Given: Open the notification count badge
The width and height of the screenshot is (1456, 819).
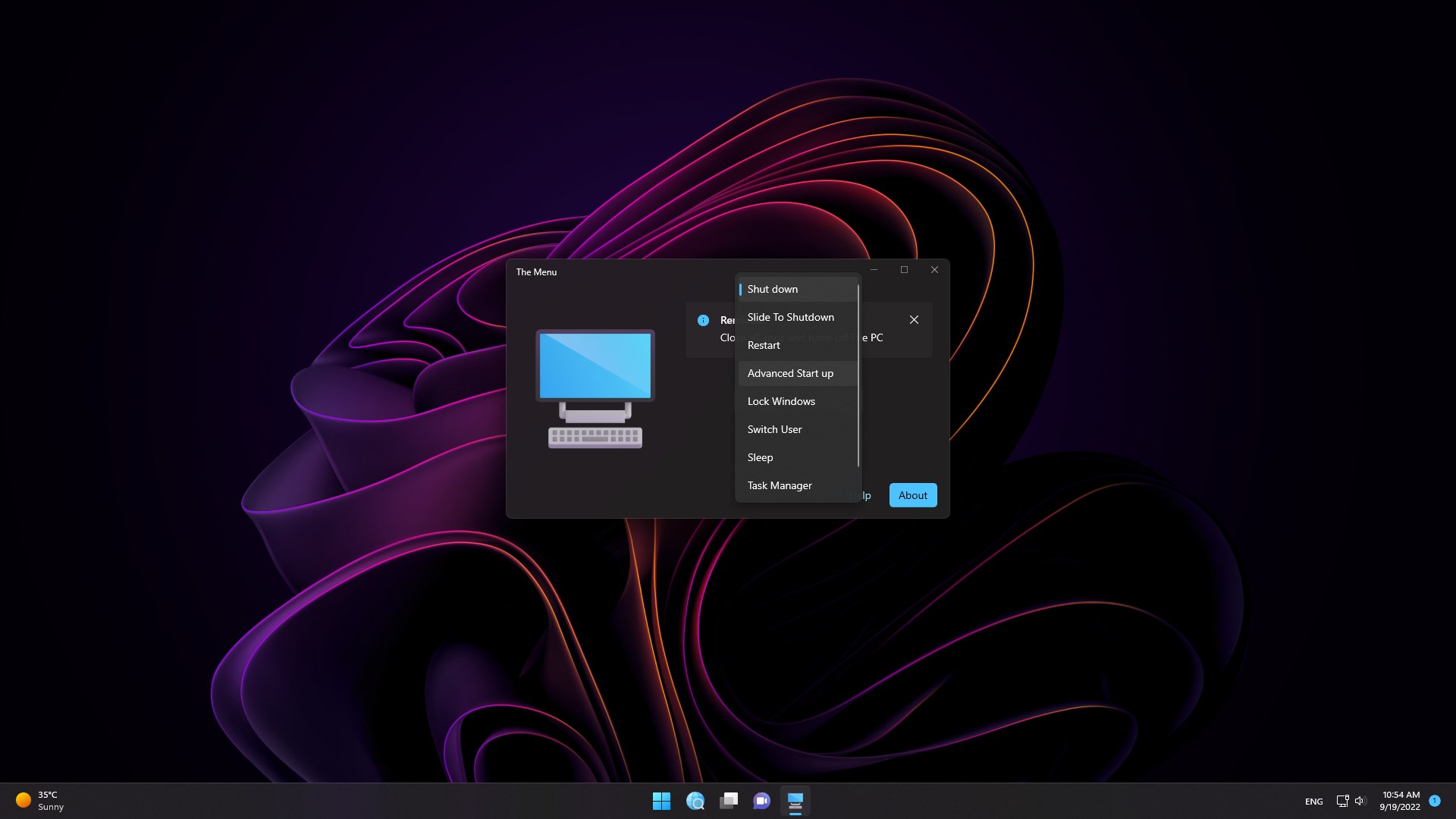Looking at the screenshot, I should [1434, 801].
